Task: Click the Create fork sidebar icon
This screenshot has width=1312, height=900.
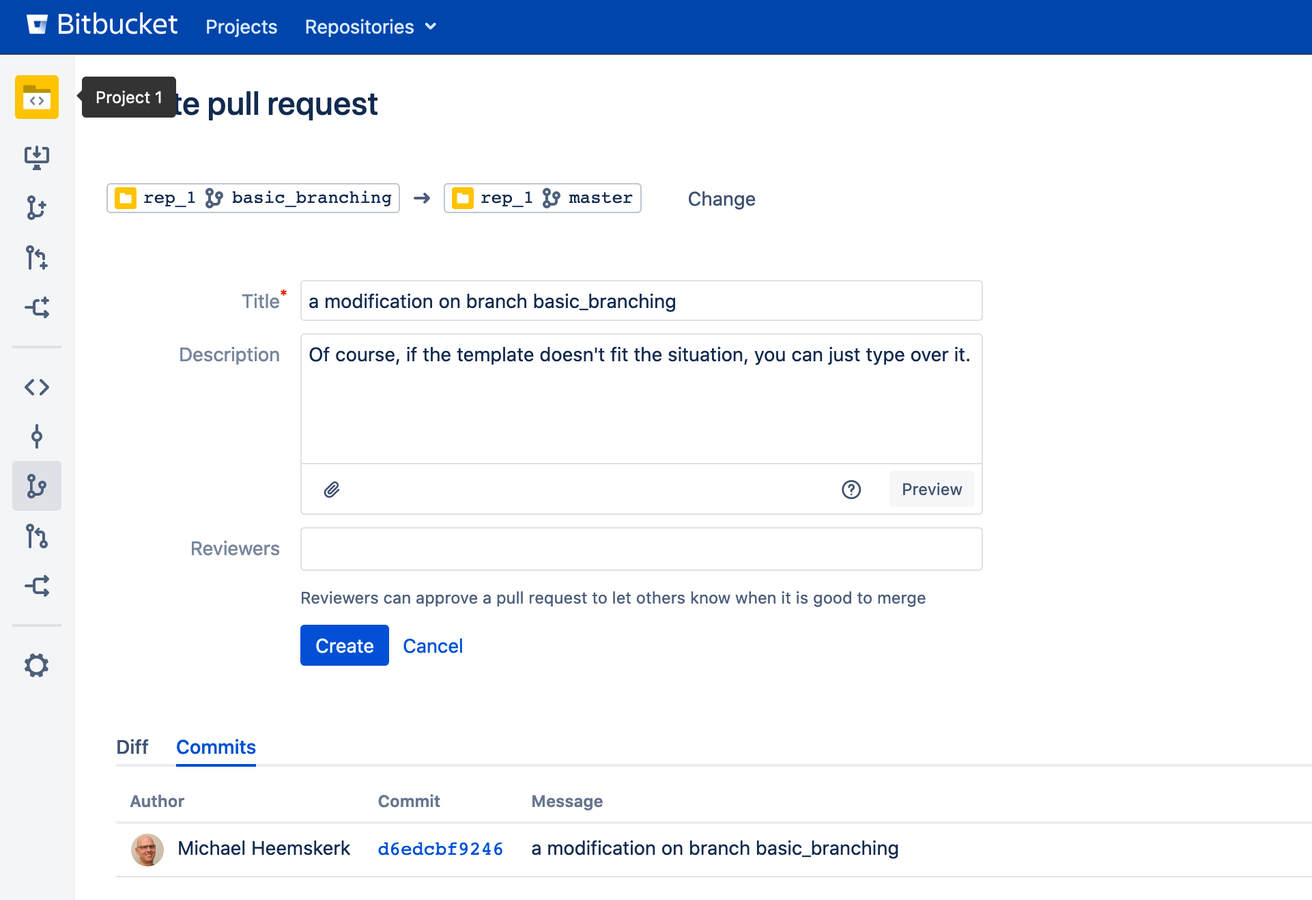Action: (37, 308)
